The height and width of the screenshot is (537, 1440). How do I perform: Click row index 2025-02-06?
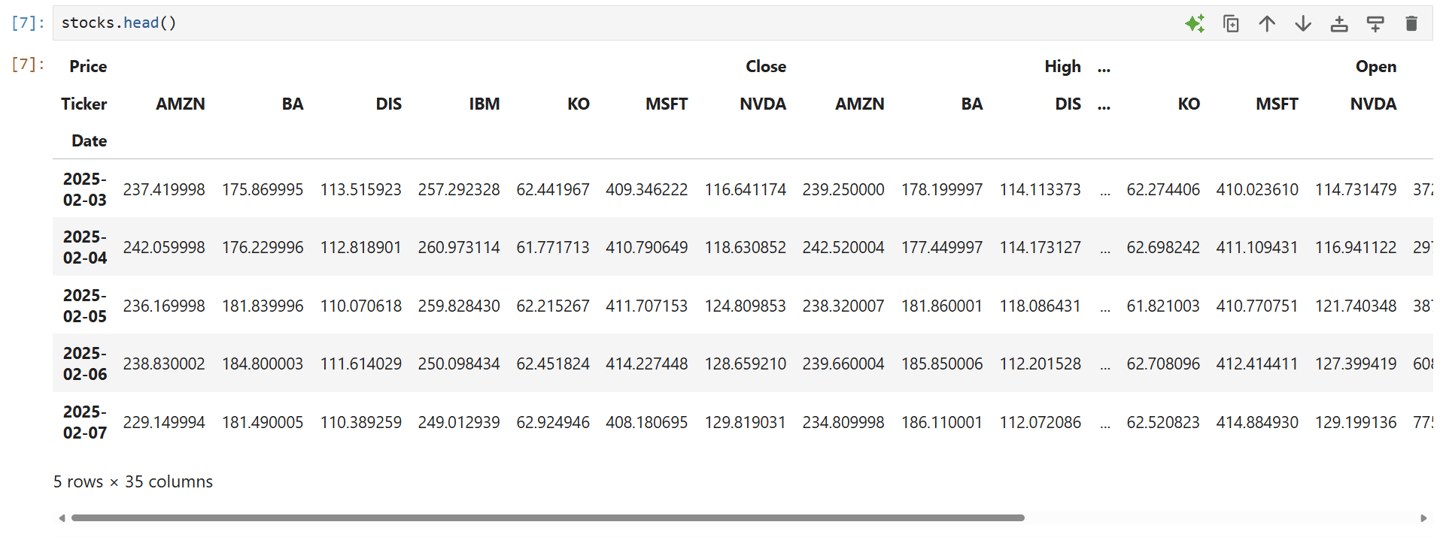(x=84, y=363)
